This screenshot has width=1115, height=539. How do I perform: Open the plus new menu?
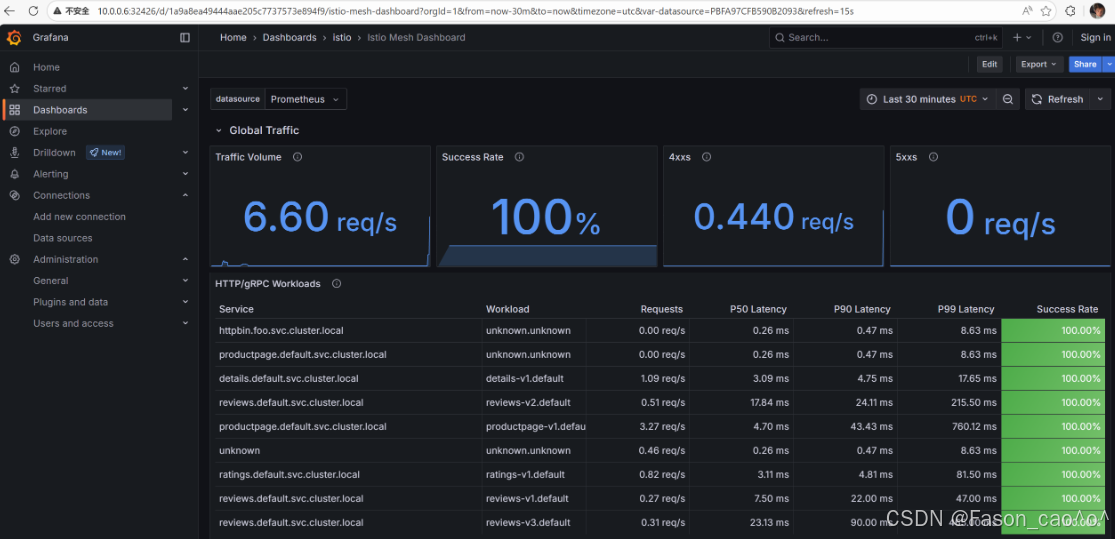1023,38
